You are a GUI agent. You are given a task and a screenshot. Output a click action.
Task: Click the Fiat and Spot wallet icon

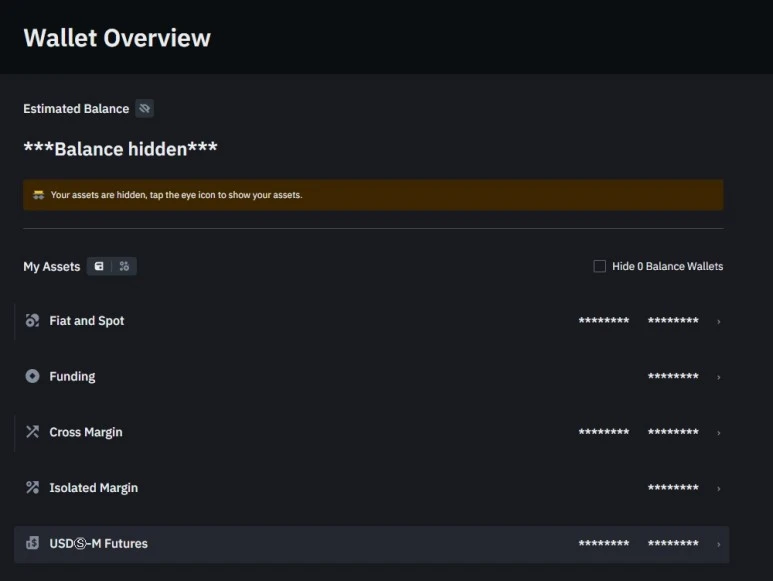32,320
